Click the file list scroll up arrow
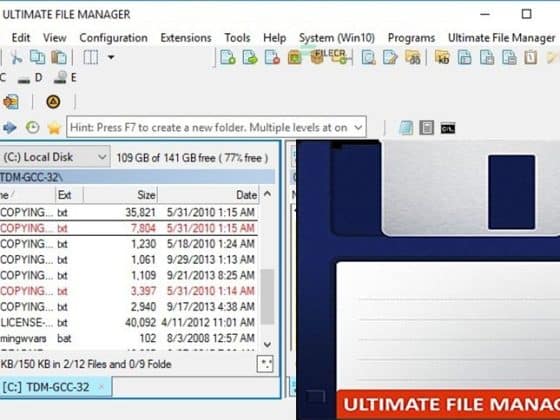The width and height of the screenshot is (560, 420). point(267,194)
